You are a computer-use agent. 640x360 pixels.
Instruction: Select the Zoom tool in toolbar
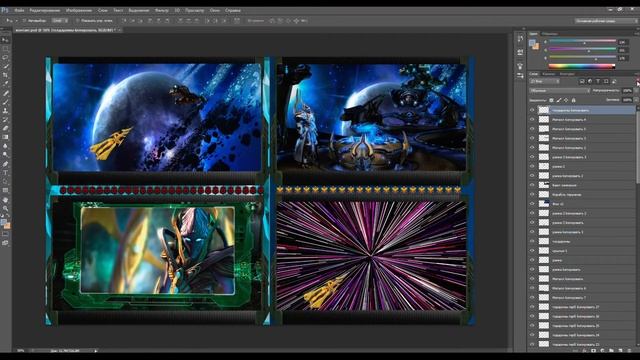(5, 209)
